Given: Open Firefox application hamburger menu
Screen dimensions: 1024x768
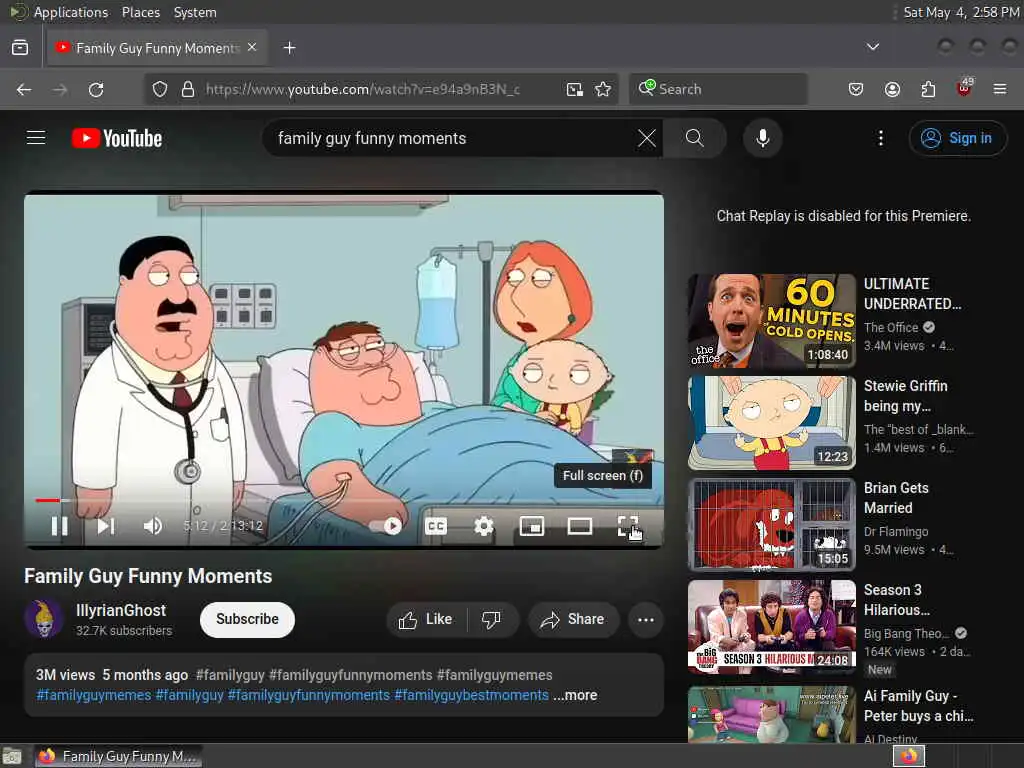Looking at the screenshot, I should coord(1000,89).
